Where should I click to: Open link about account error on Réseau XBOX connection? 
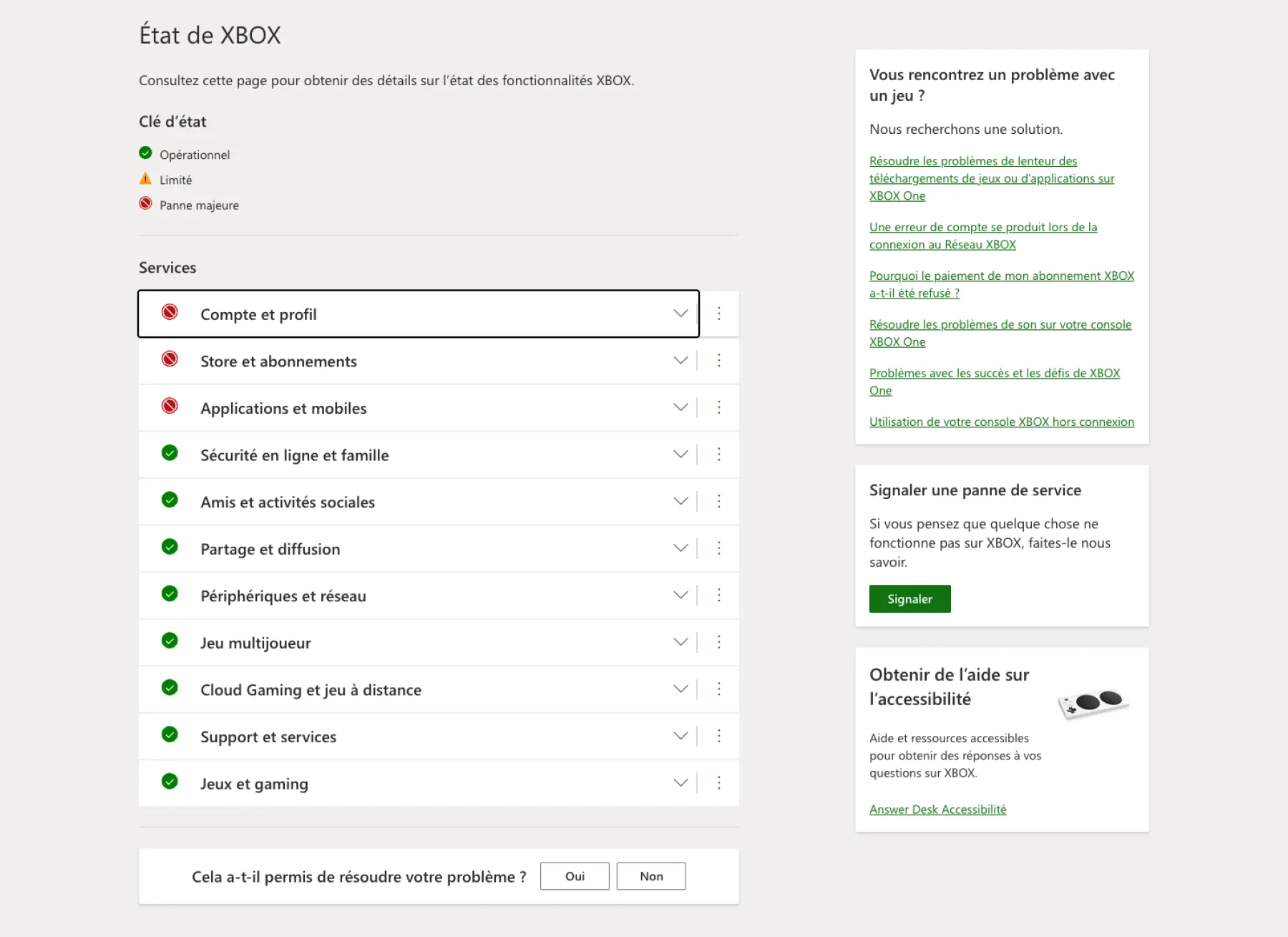(x=983, y=236)
